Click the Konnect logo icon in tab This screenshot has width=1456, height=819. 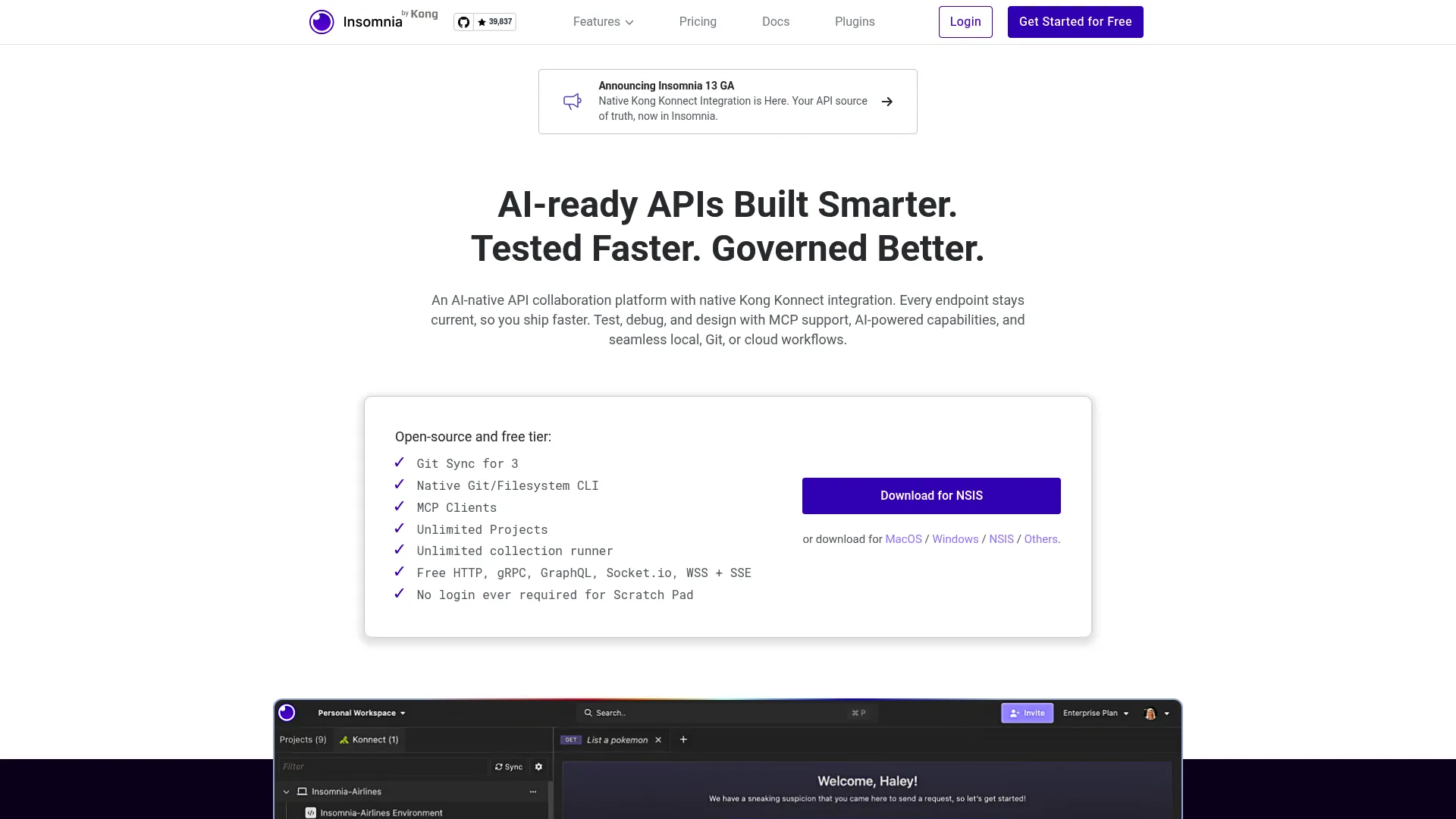344,740
